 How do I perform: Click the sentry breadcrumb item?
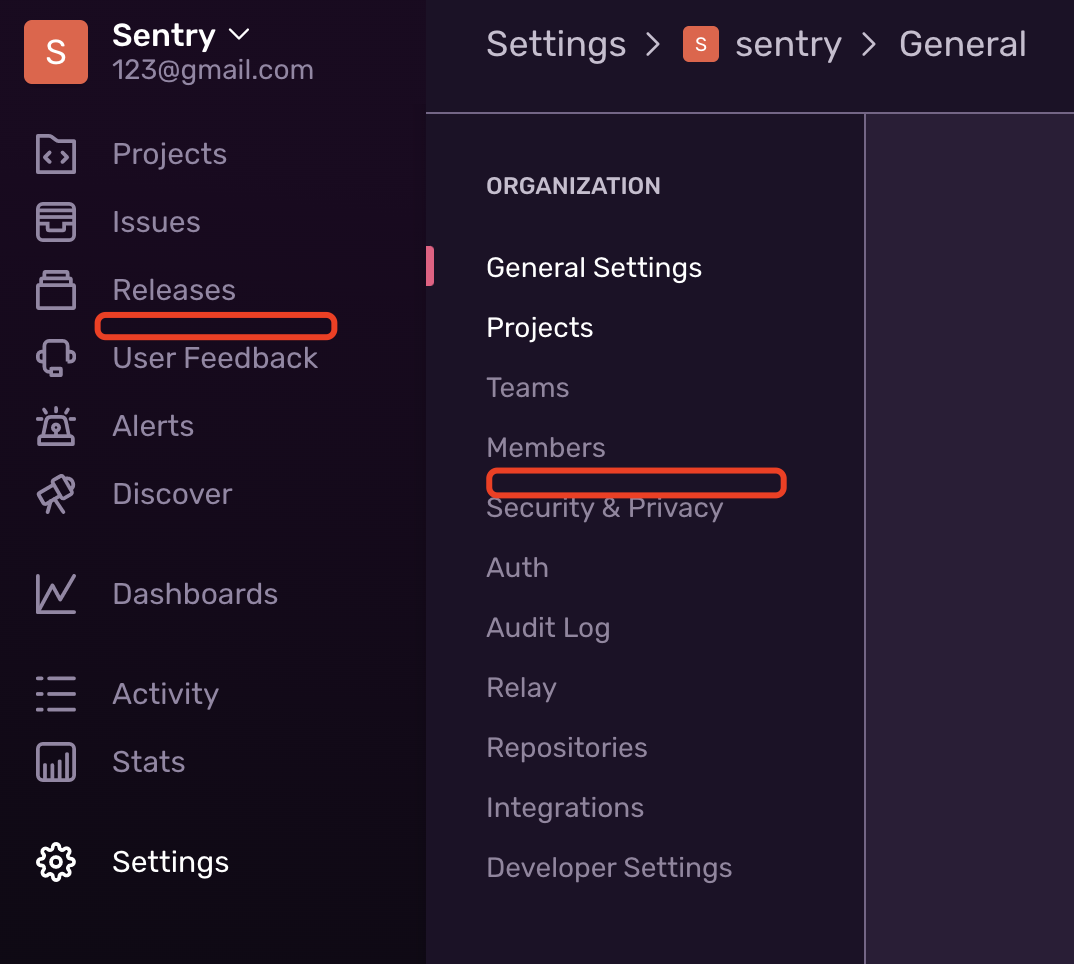pyautogui.click(x=788, y=44)
